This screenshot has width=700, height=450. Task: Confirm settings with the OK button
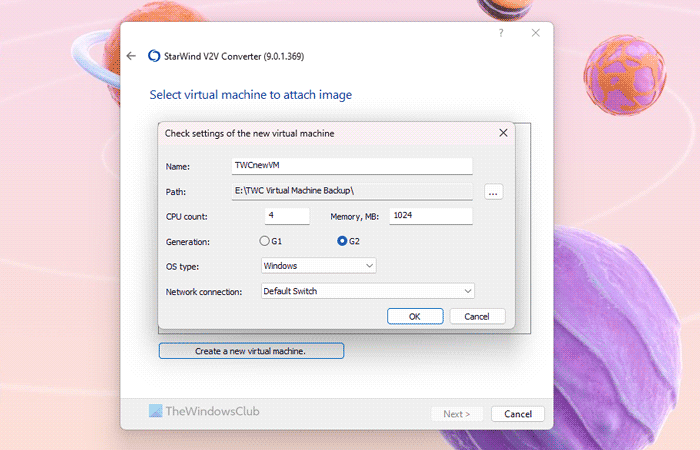point(415,317)
